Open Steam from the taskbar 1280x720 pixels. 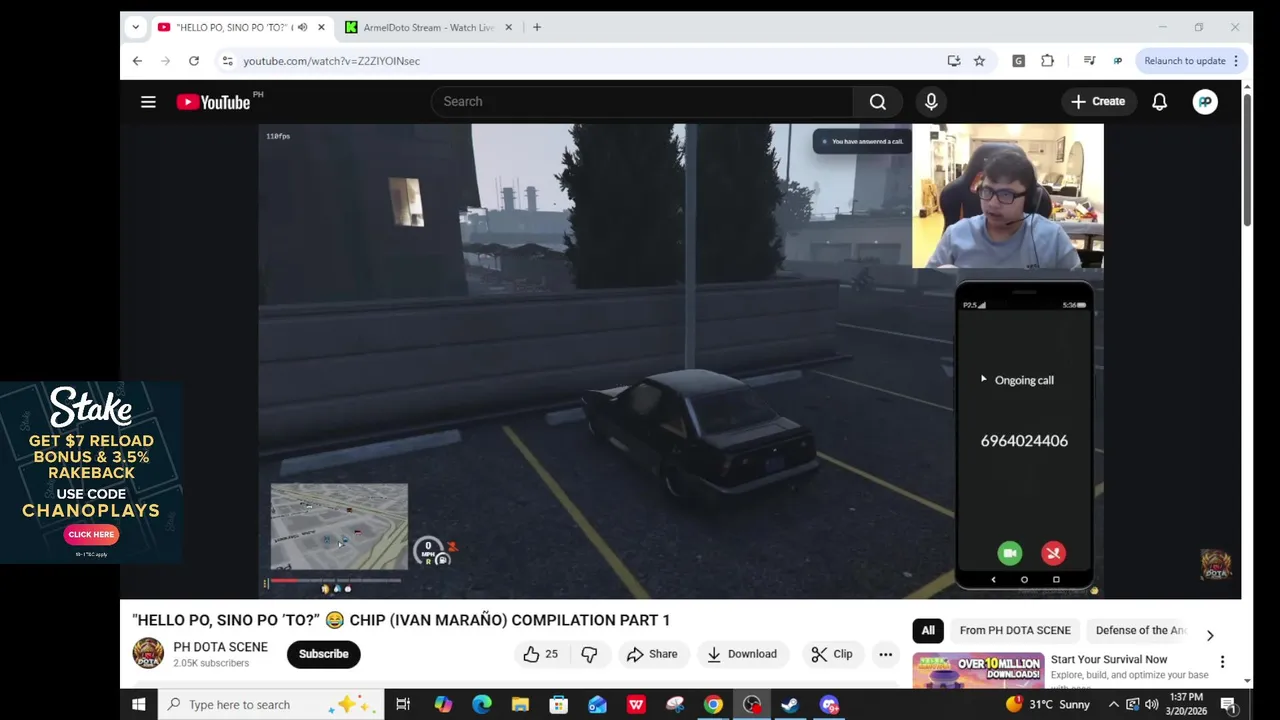point(790,705)
